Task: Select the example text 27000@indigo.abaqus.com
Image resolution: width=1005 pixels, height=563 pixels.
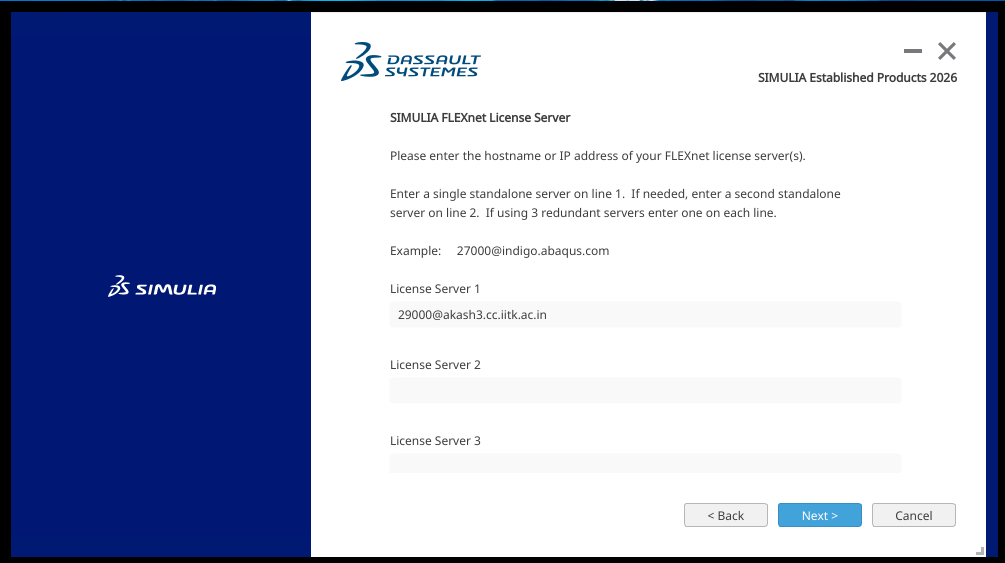Action: click(533, 251)
